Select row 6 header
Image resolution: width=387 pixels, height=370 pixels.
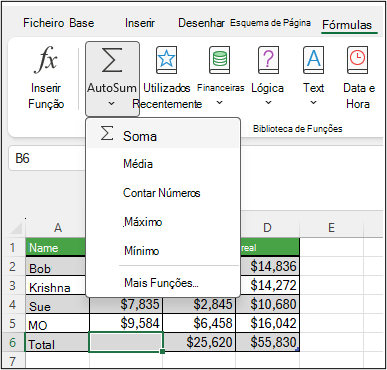(12, 342)
